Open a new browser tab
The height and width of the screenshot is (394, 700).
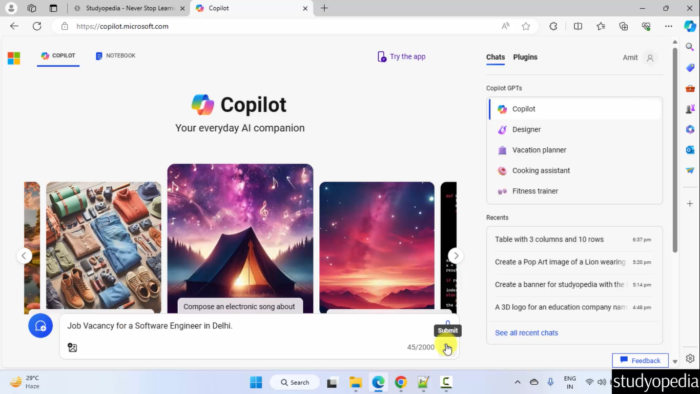(x=324, y=8)
